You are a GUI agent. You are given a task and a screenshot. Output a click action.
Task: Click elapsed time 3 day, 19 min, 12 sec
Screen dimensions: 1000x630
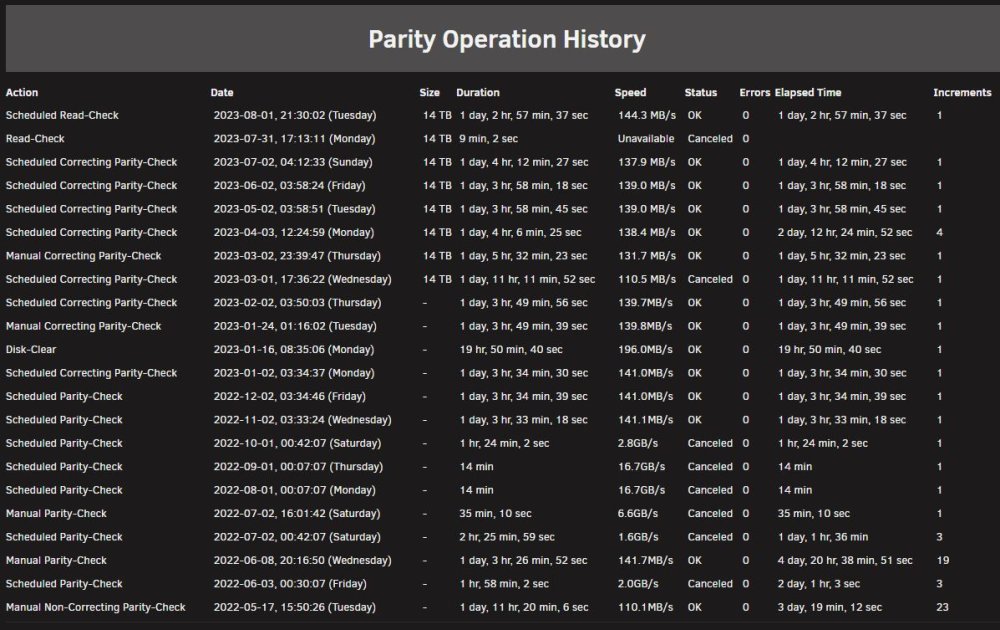pyautogui.click(x=830, y=608)
